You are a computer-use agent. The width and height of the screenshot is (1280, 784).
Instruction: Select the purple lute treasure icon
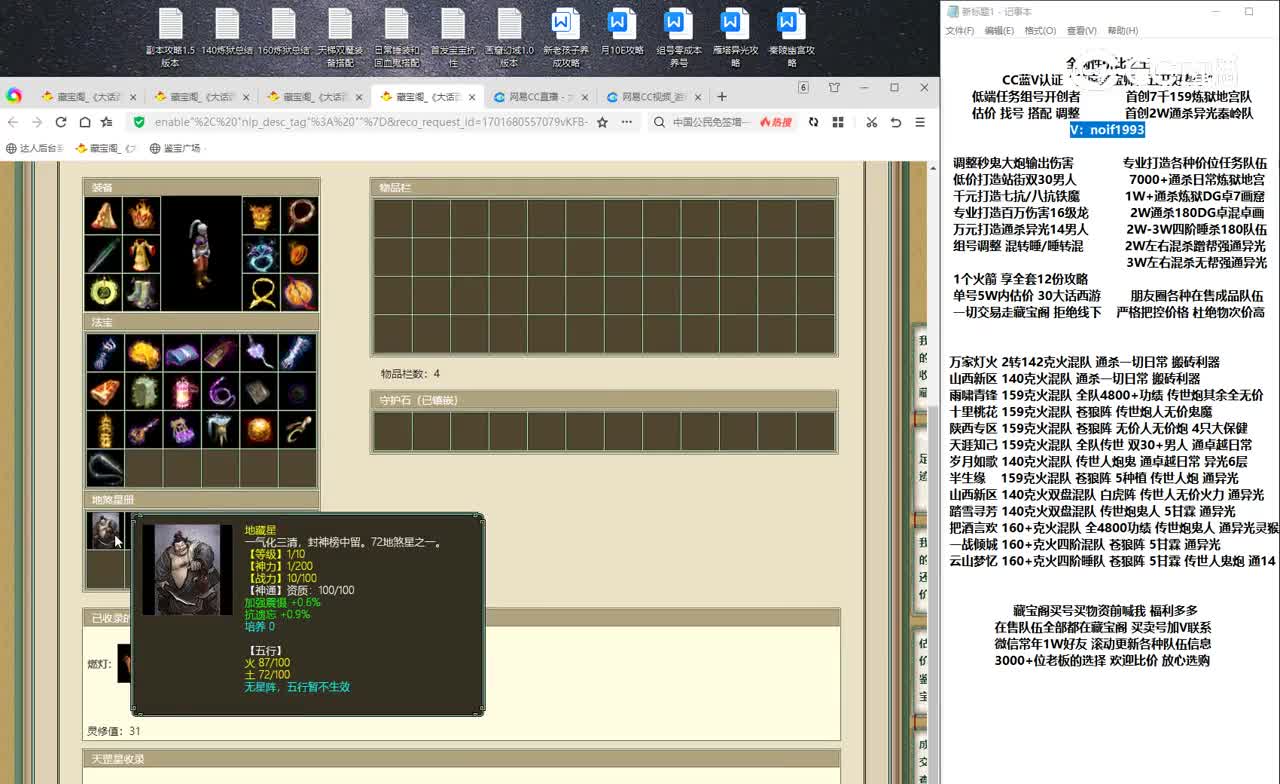(143, 430)
